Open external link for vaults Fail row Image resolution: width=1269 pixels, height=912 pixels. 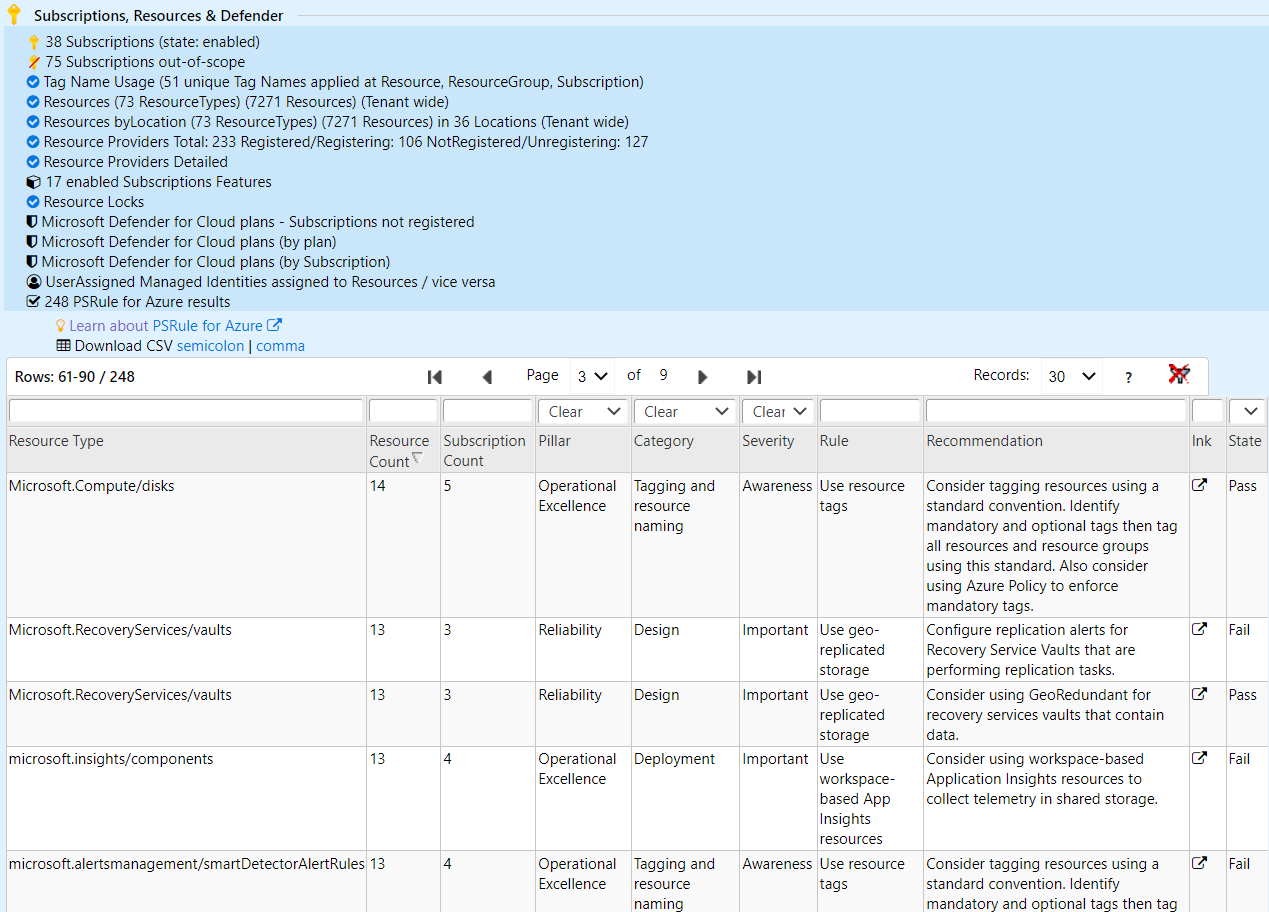pyautogui.click(x=1199, y=629)
